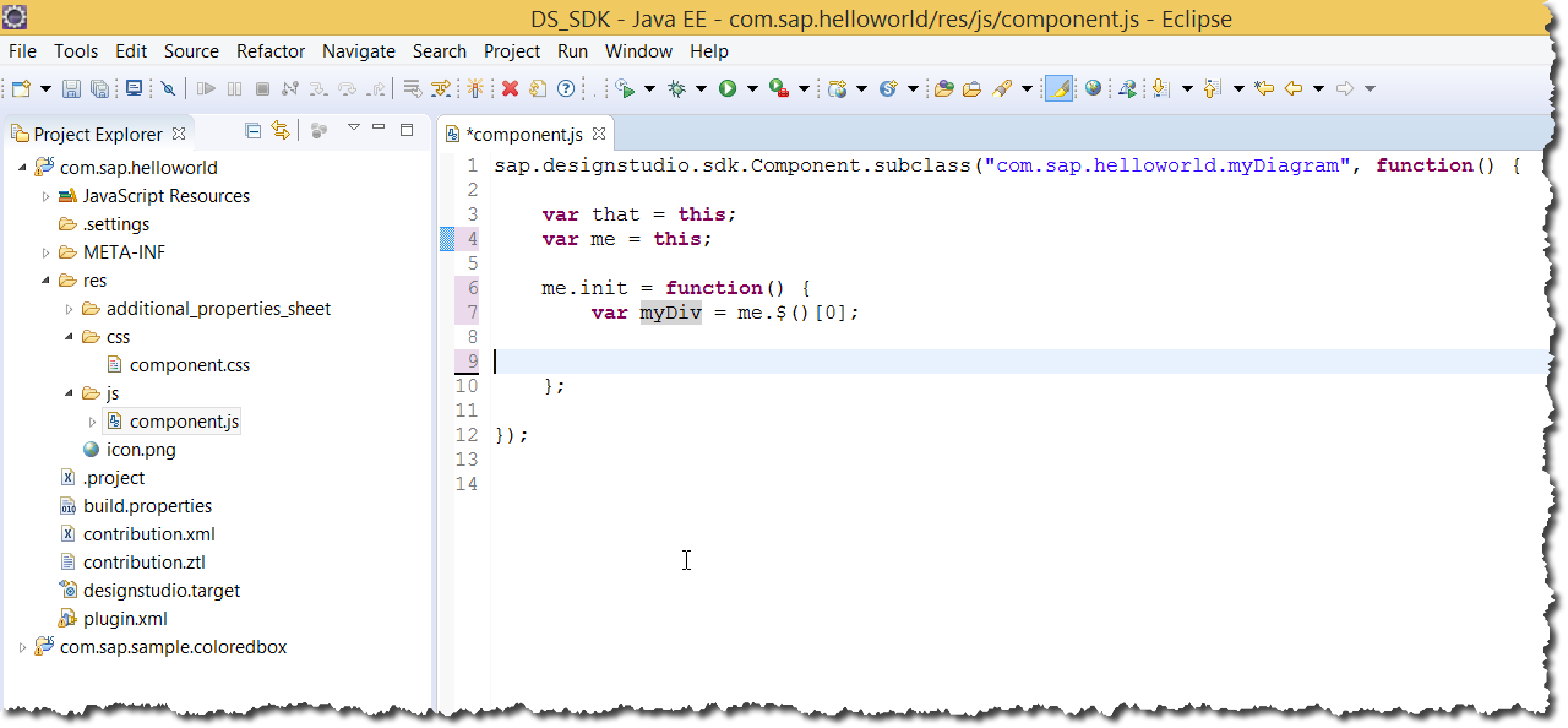Click the New wizard toolbar icon

point(22,89)
